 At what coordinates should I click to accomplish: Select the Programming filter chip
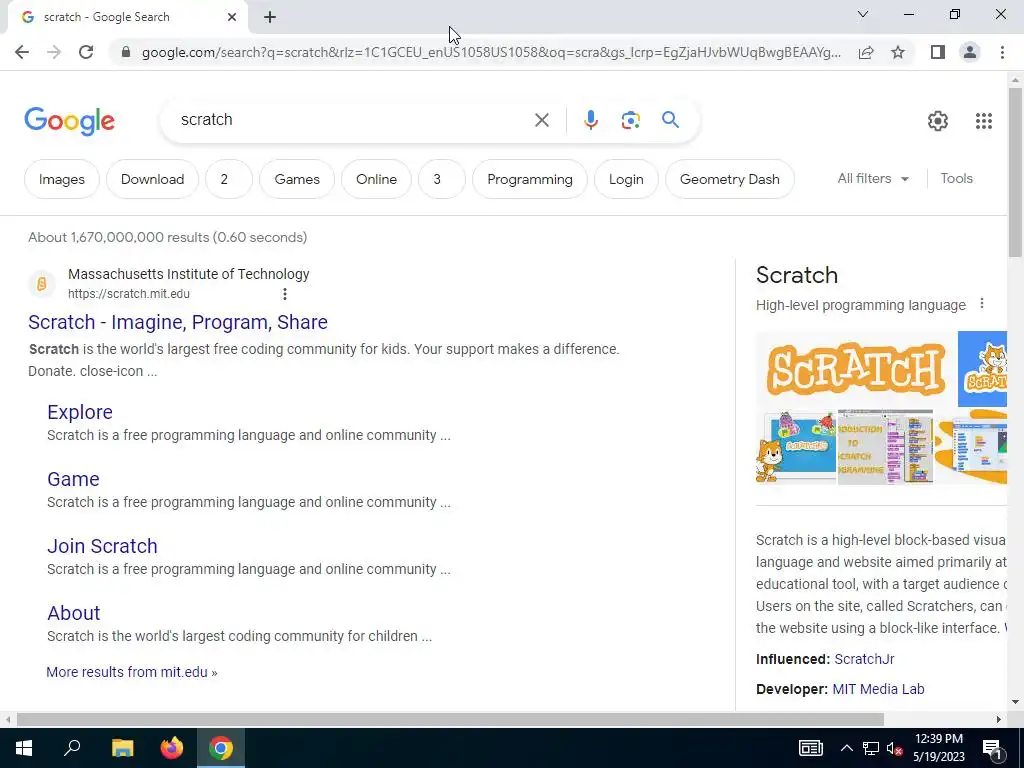pos(530,179)
